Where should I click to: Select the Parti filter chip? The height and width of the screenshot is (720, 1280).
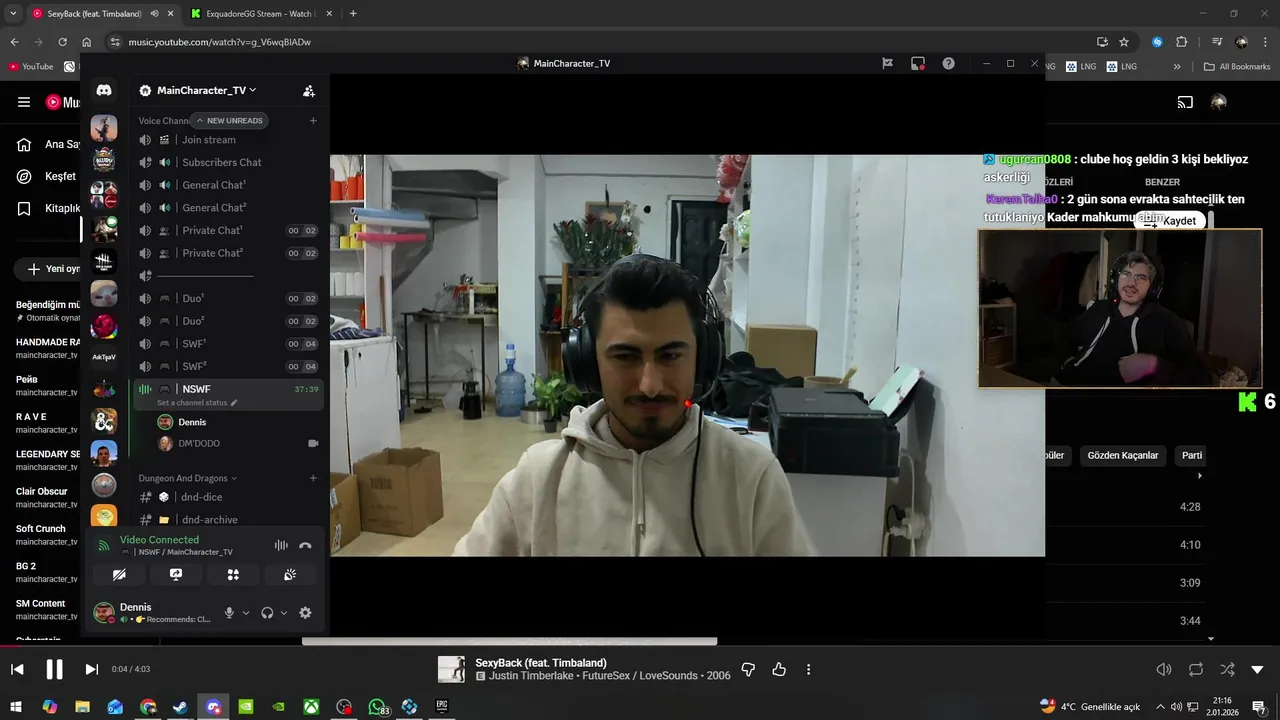[1191, 455]
